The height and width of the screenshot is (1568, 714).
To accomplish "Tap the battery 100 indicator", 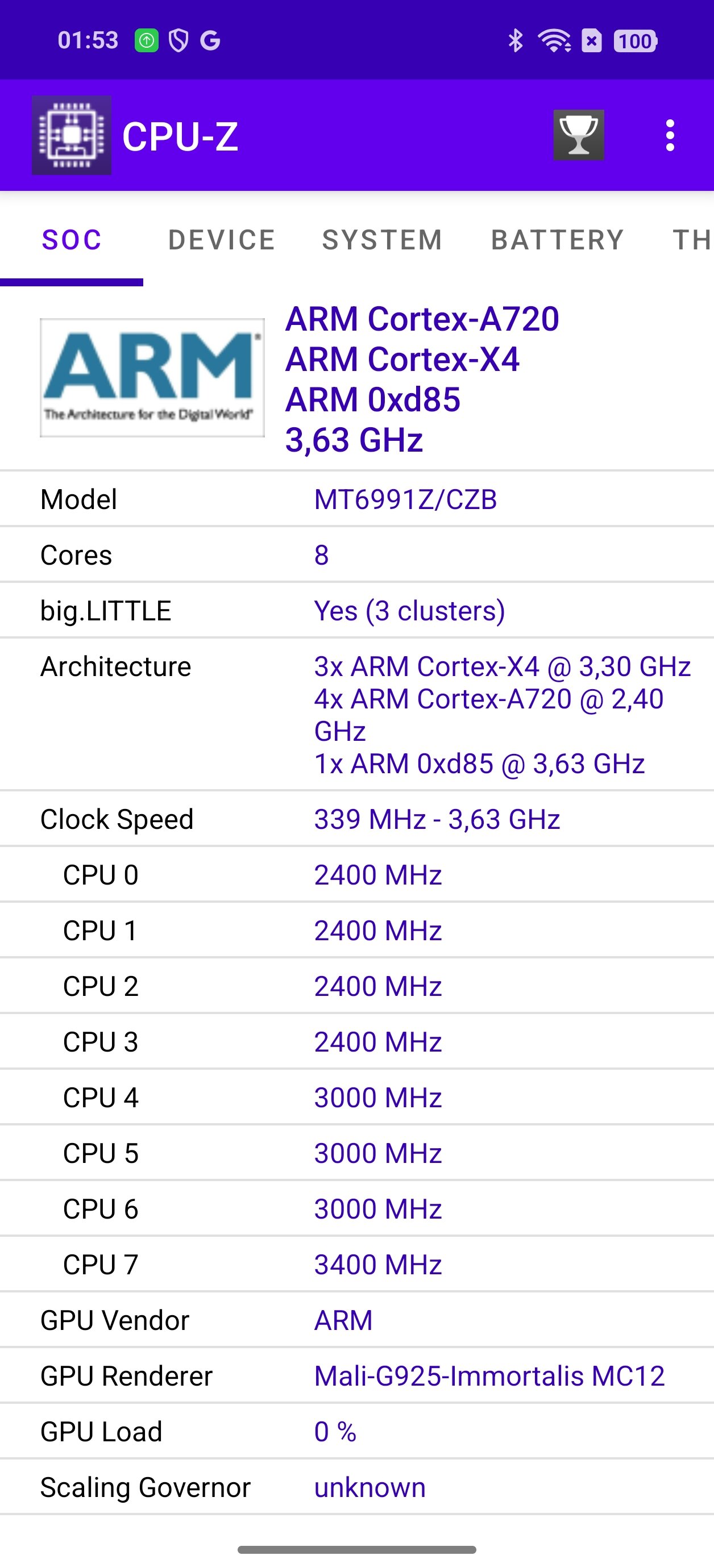I will click(x=636, y=41).
